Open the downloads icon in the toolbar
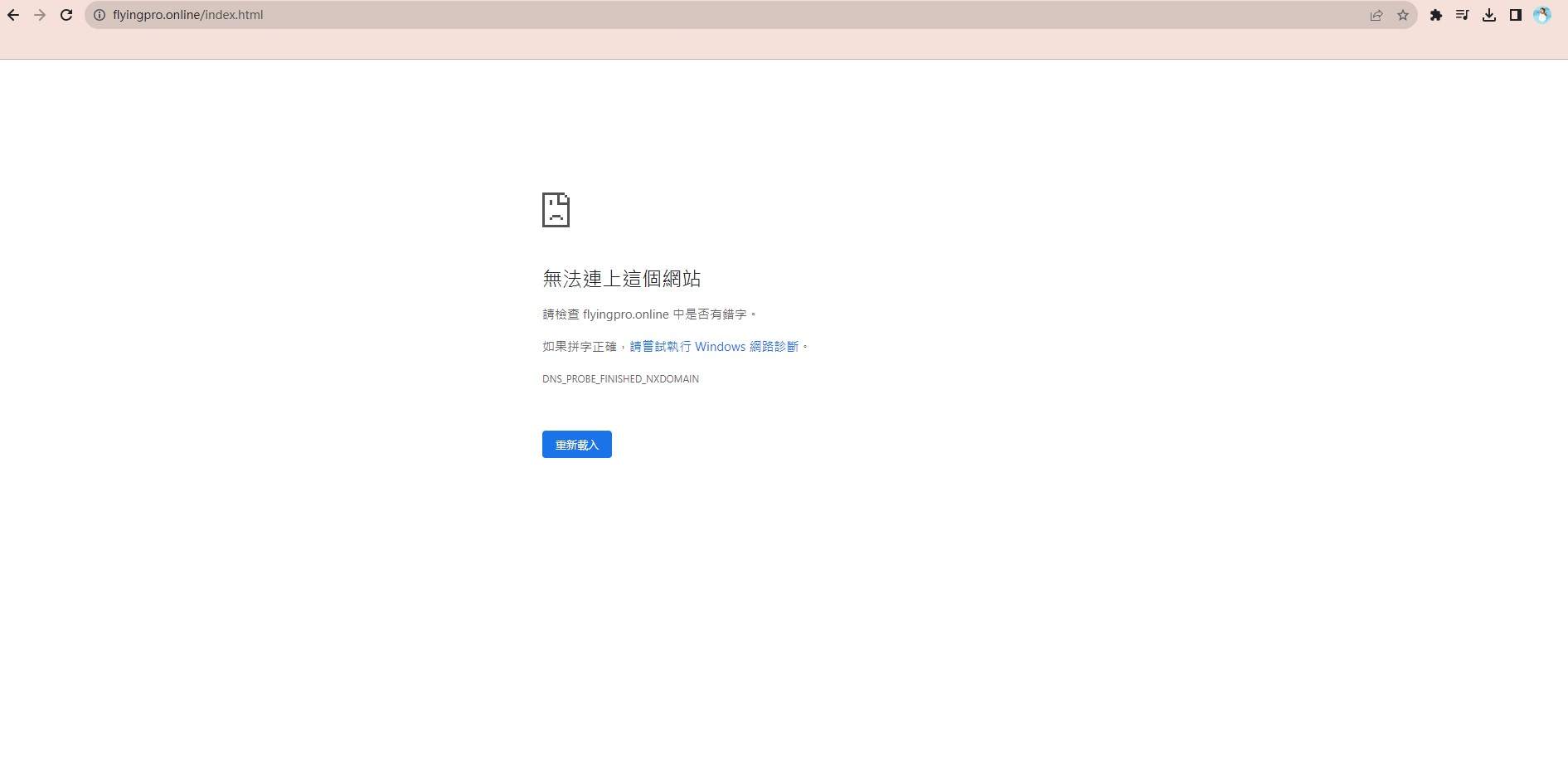The height and width of the screenshot is (765, 1568). 1490,14
